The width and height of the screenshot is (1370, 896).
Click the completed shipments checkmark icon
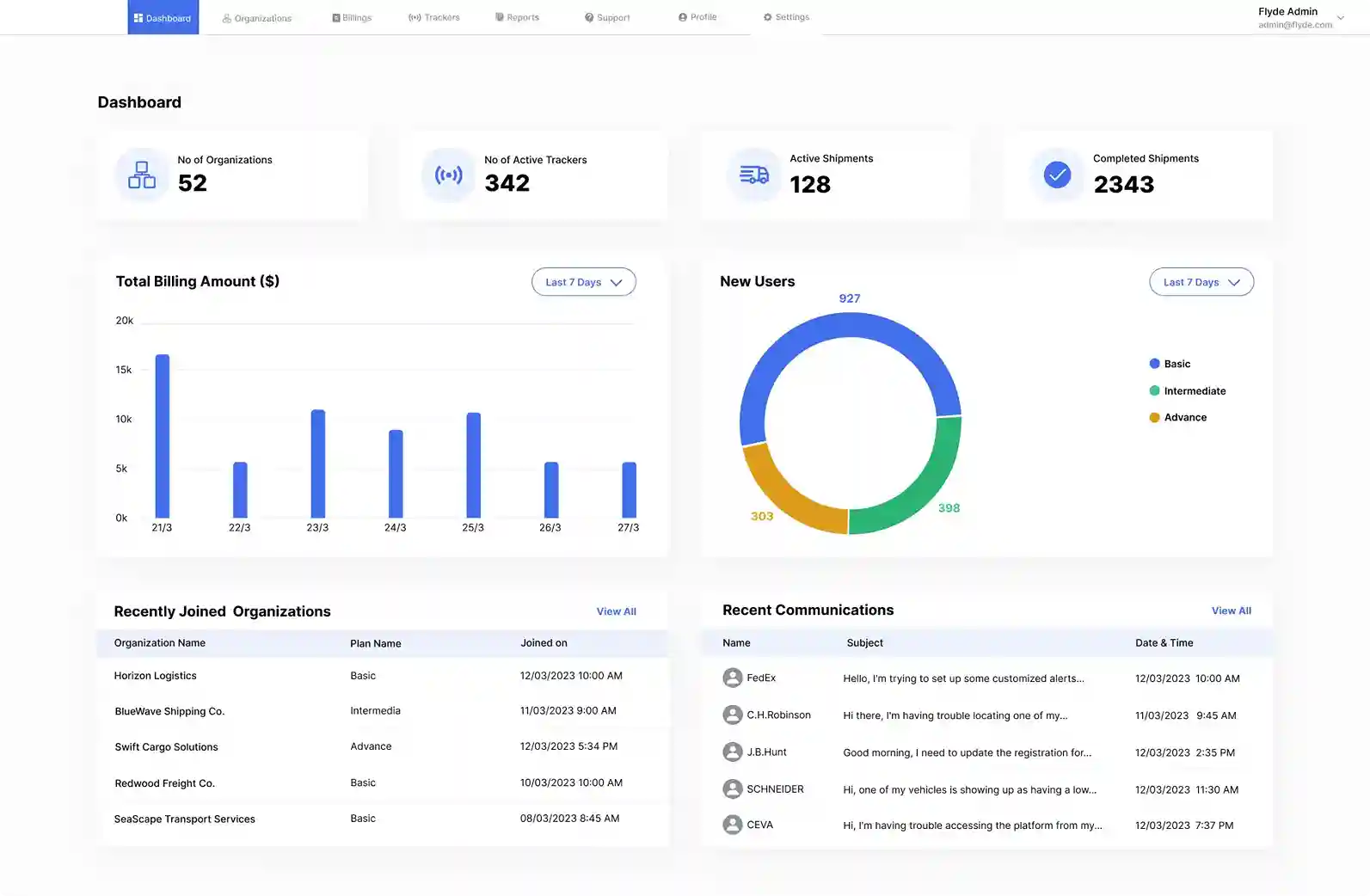tap(1057, 175)
